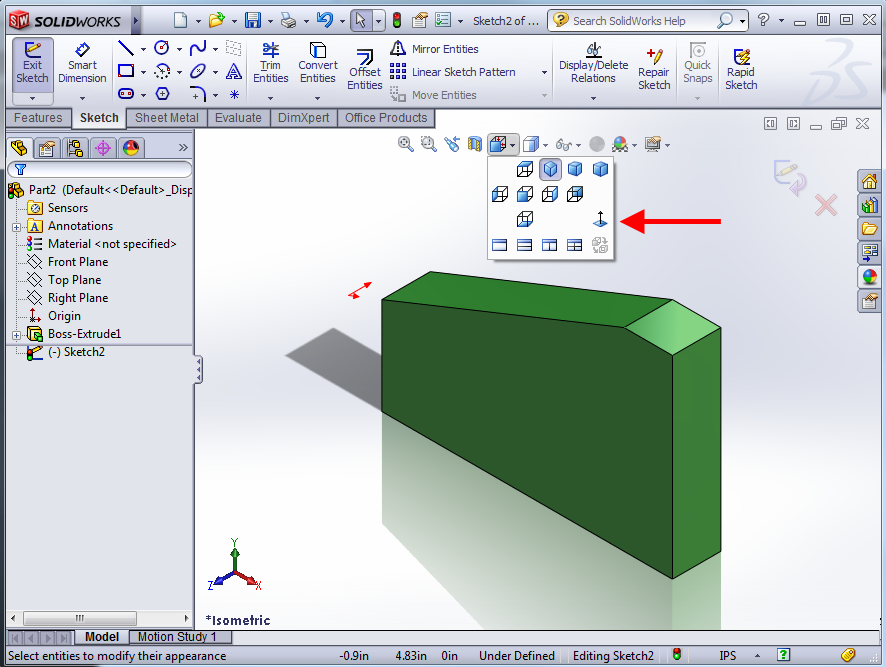Open the Appearances tab in the task pane
Viewport: 886px width, 667px height.
point(869,277)
